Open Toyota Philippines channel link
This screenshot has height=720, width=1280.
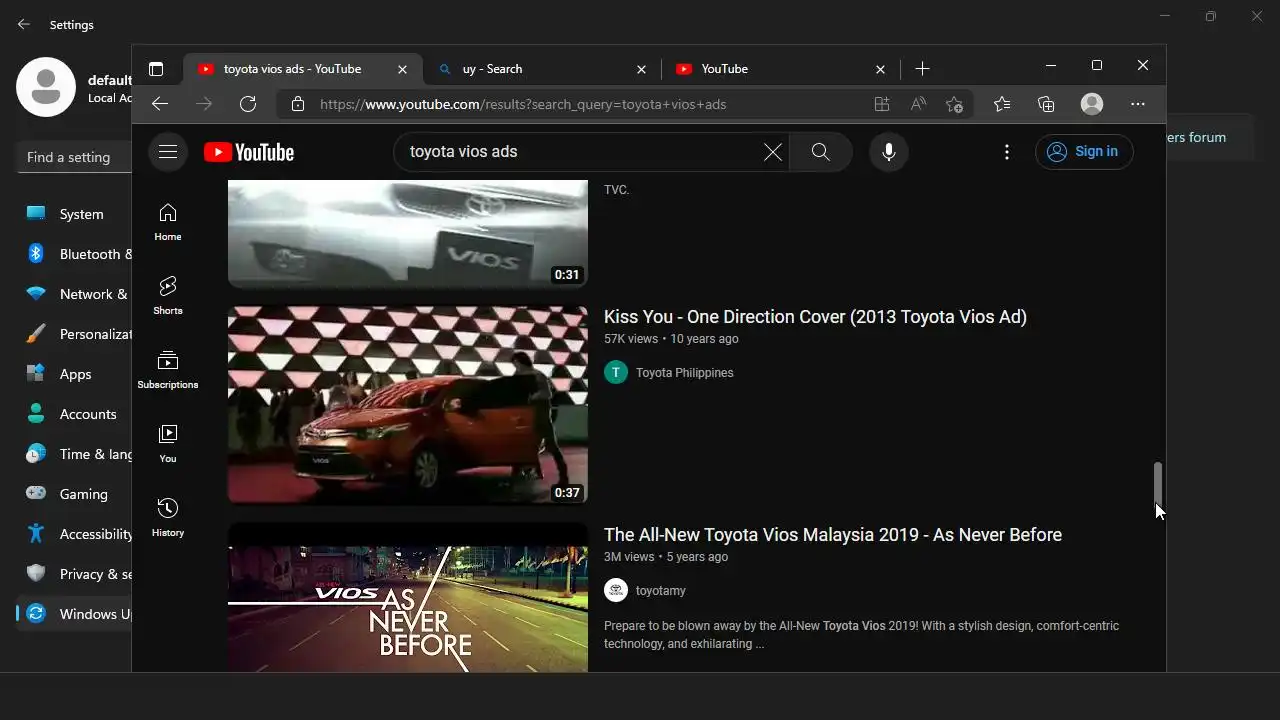coord(685,373)
